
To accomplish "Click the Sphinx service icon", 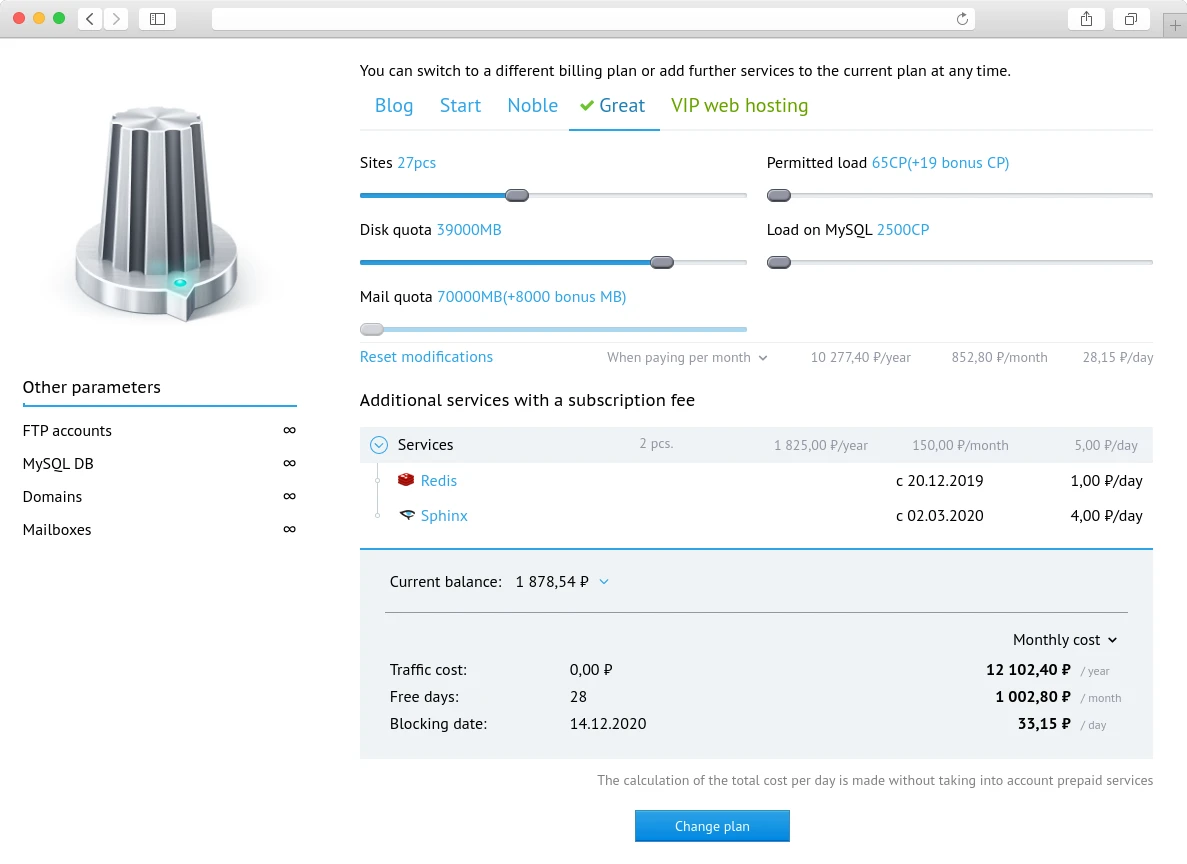I will click(x=406, y=516).
